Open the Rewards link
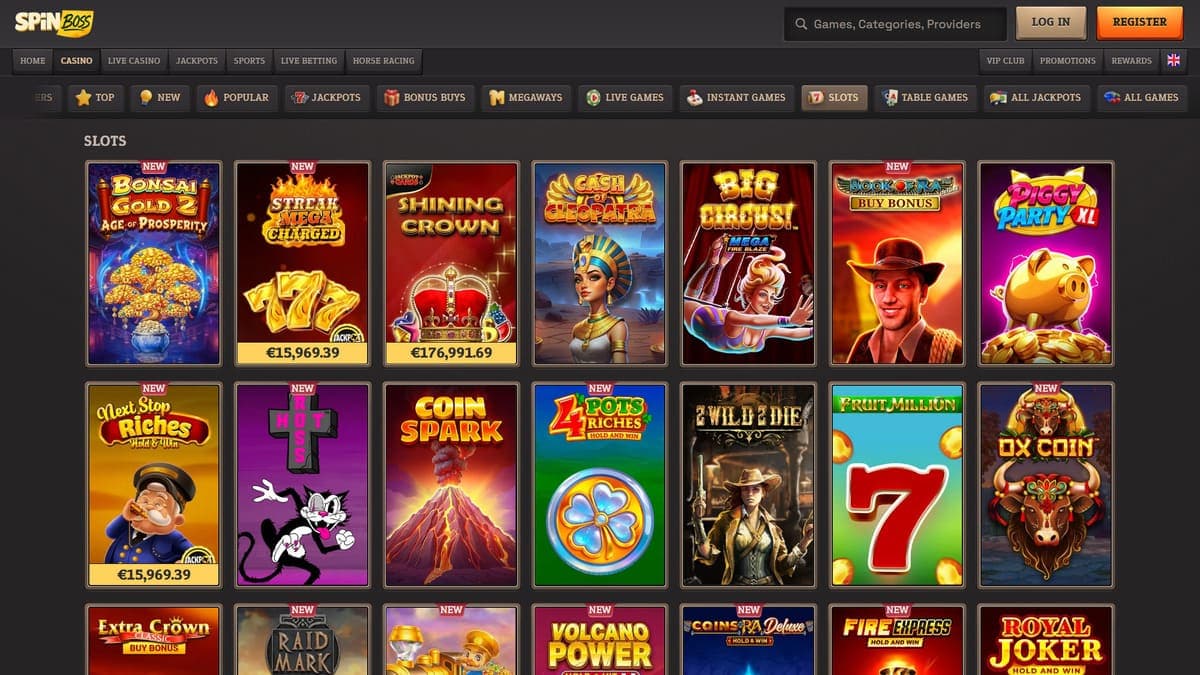Image resolution: width=1200 pixels, height=675 pixels. point(1132,61)
